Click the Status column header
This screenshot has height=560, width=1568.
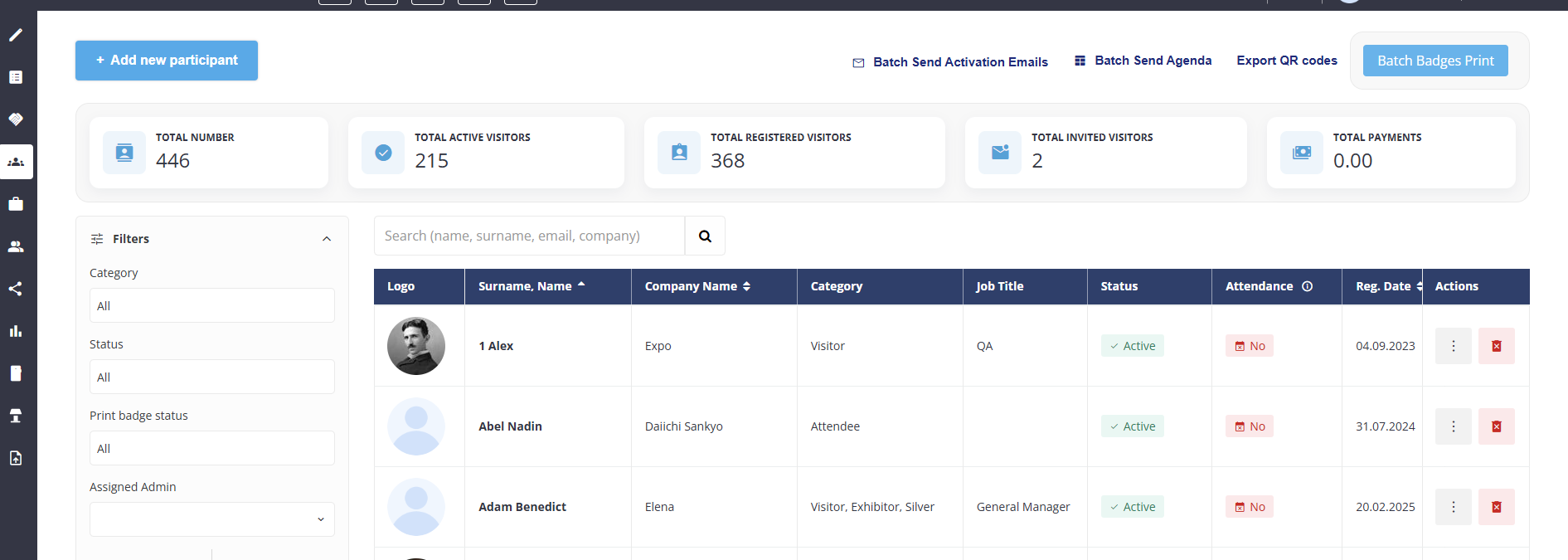coord(1119,286)
